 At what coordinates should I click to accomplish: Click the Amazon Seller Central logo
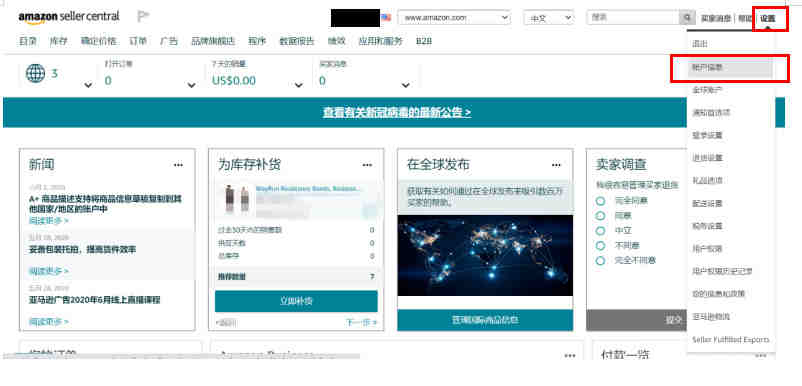(69, 17)
